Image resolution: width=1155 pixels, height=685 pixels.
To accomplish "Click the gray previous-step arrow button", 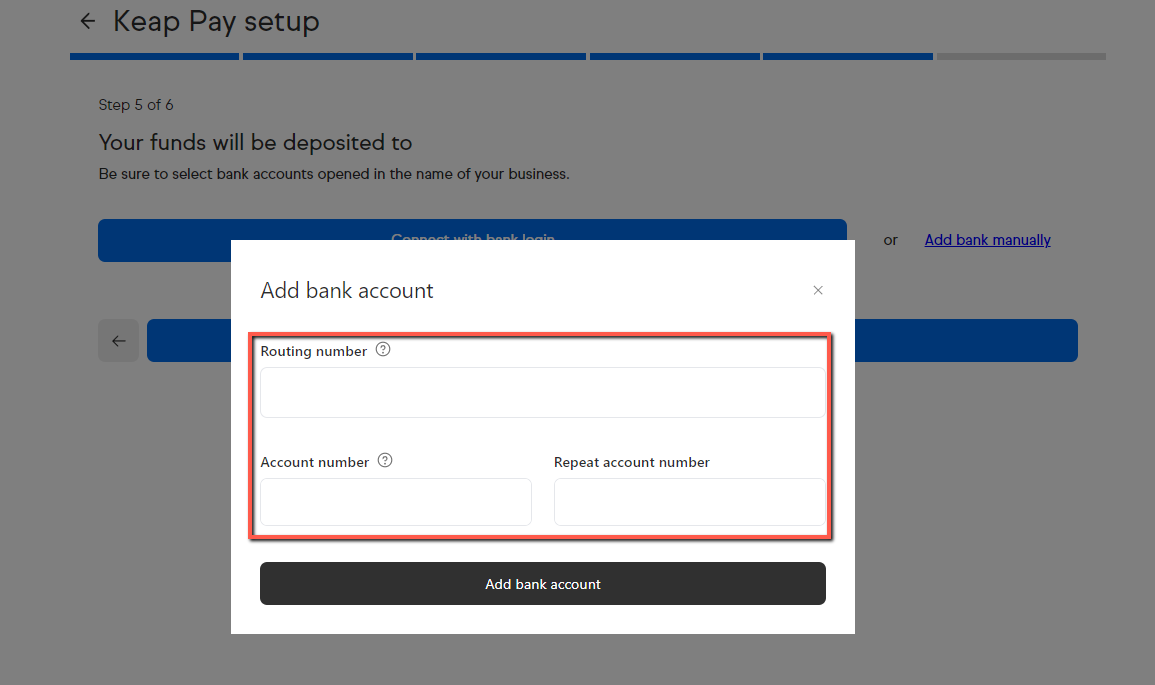I will tap(119, 340).
